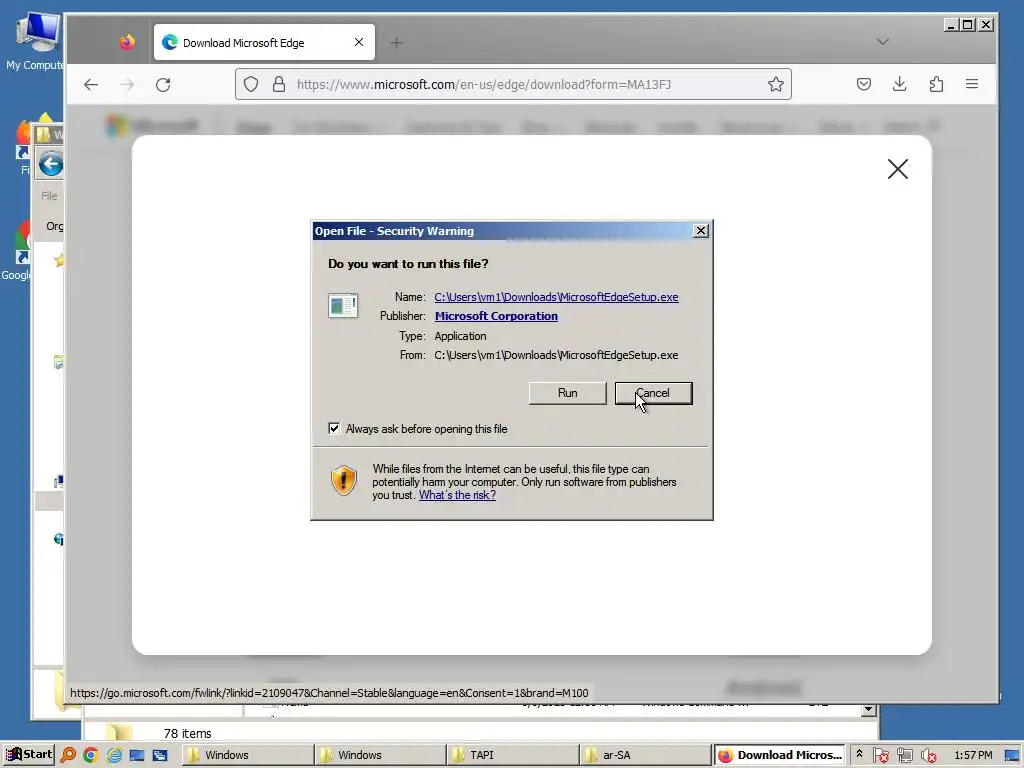Open the Firefox downloads panel
Screen dimensions: 1024x768
coord(899,84)
